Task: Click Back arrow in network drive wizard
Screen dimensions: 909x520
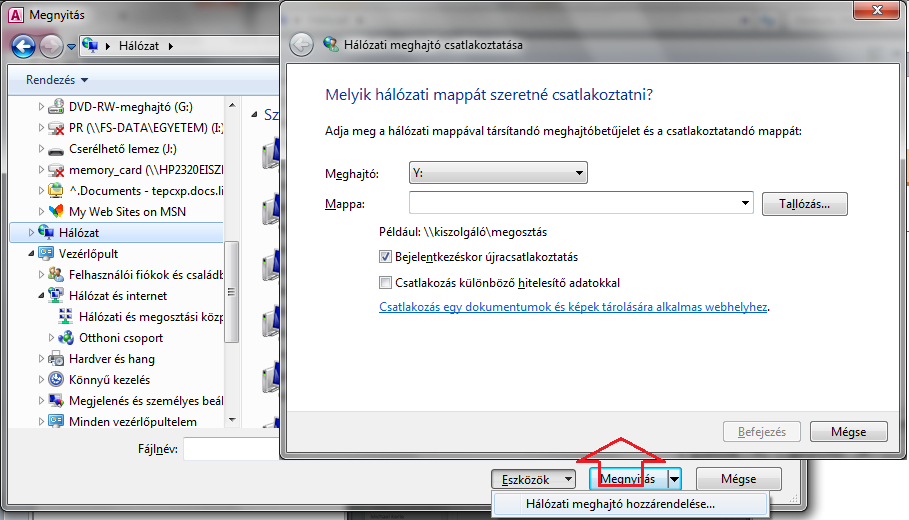Action: tap(301, 45)
